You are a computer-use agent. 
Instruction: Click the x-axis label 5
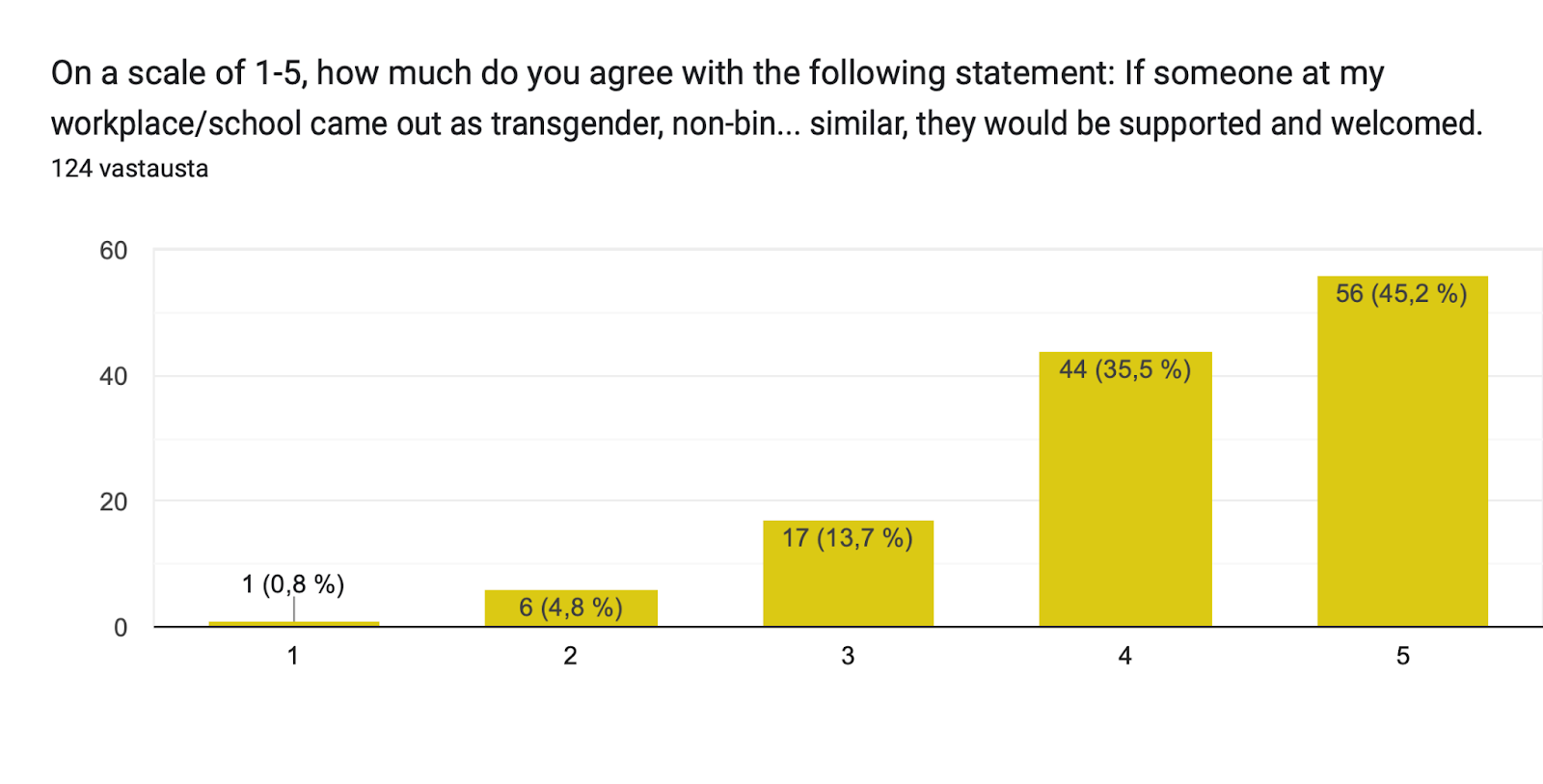pyautogui.click(x=1402, y=657)
